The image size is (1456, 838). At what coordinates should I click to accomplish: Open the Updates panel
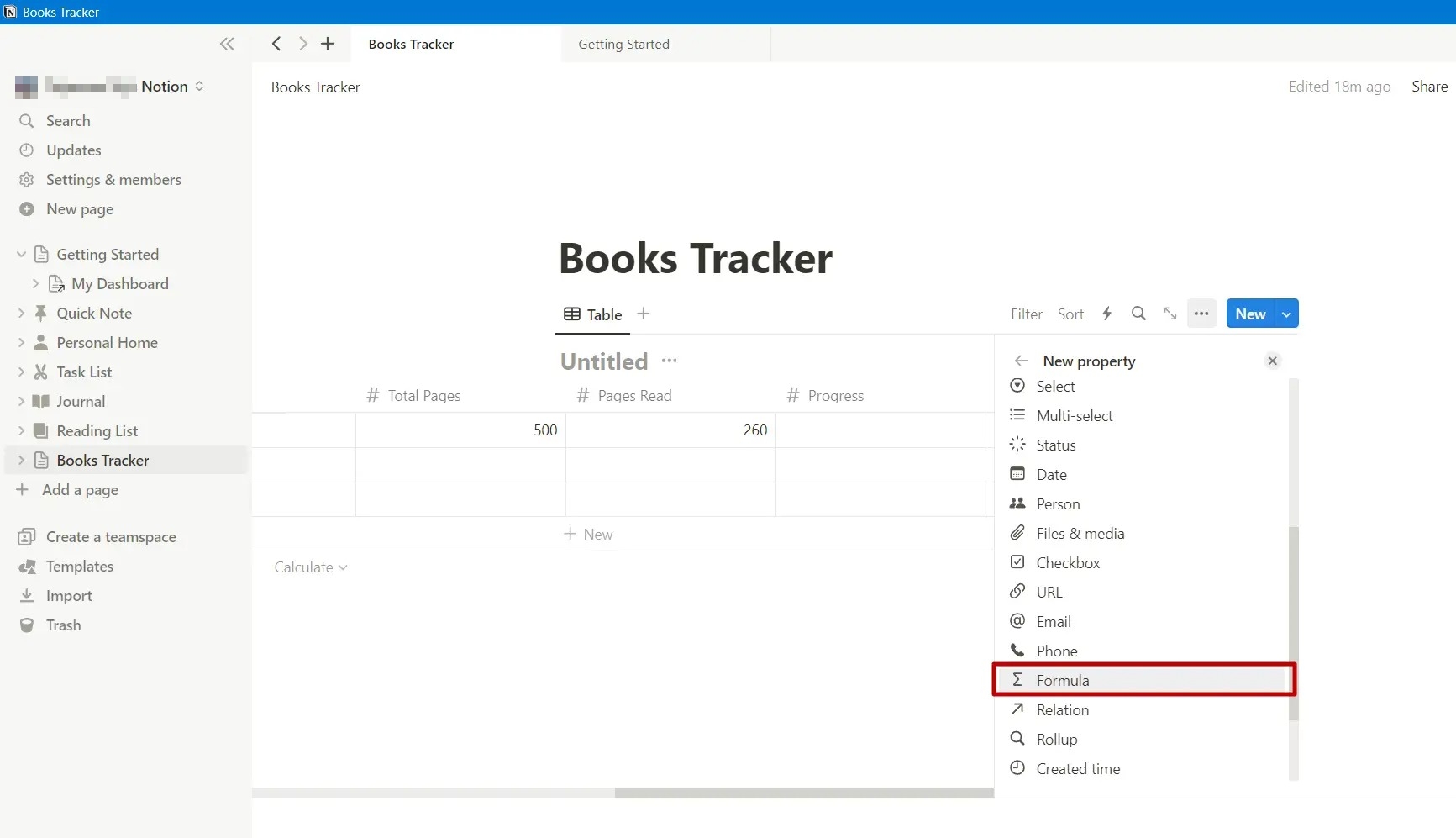tap(71, 150)
